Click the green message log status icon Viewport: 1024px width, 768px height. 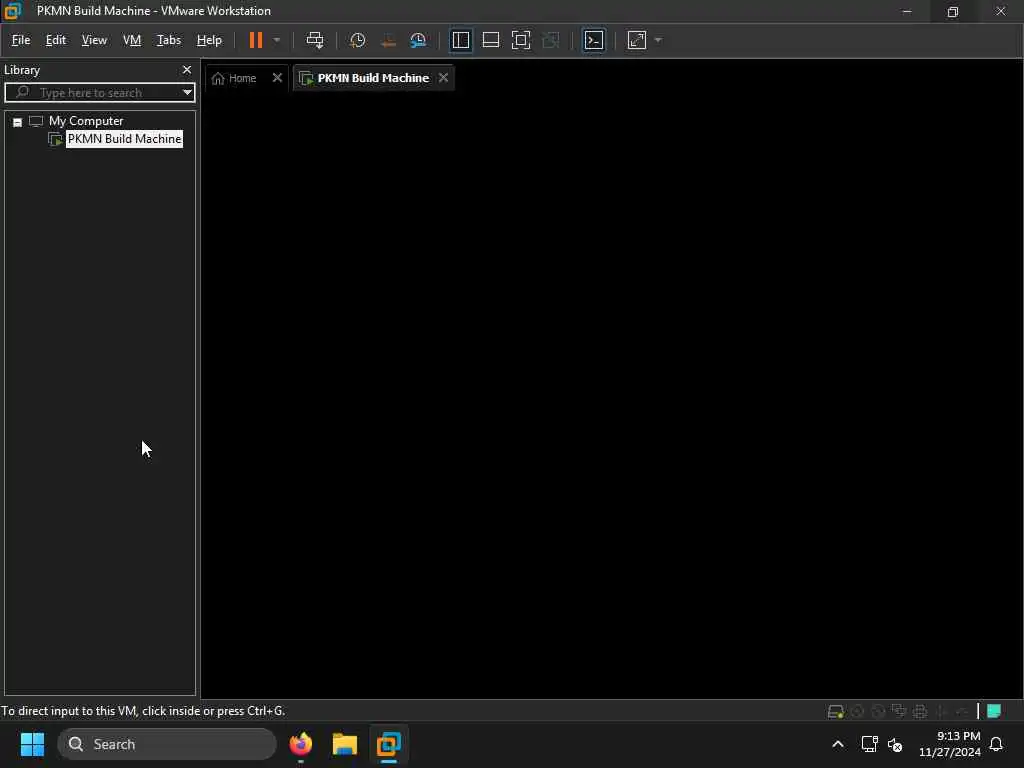tap(994, 711)
